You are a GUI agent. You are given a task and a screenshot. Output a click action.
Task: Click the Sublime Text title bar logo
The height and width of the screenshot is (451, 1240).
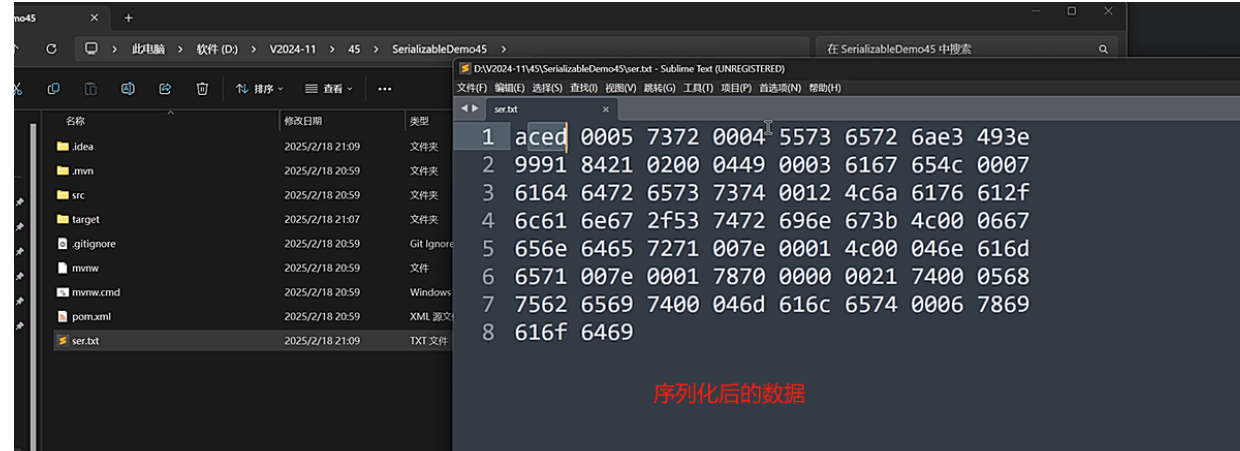(x=465, y=69)
